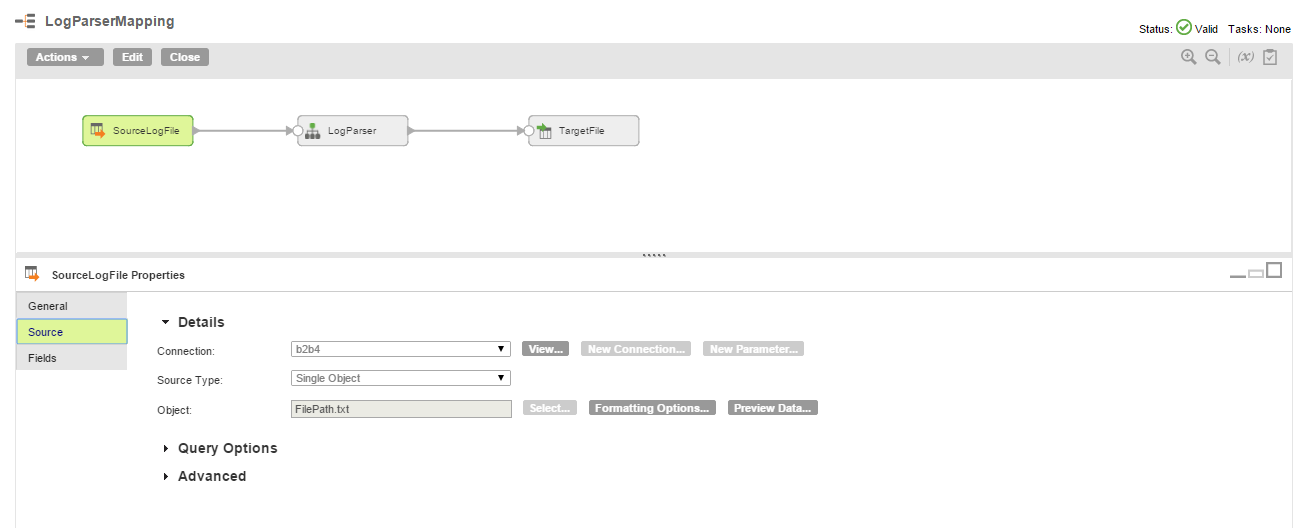Screen dimensions: 1299x528
Task: Click the Close button in toolbar
Action: tap(185, 57)
